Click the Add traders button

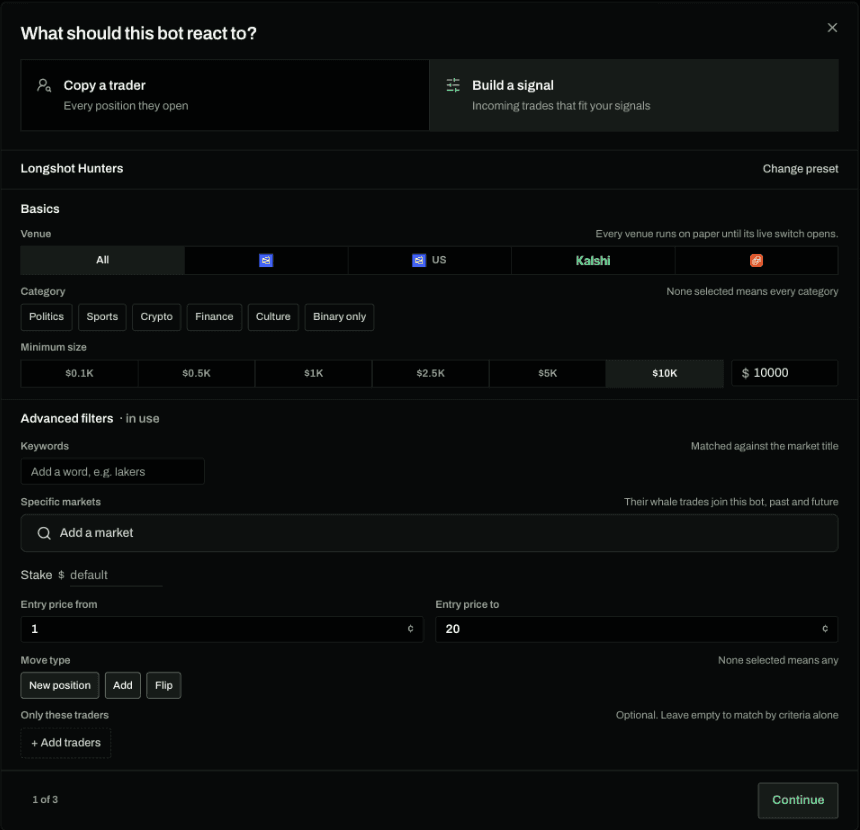point(66,743)
